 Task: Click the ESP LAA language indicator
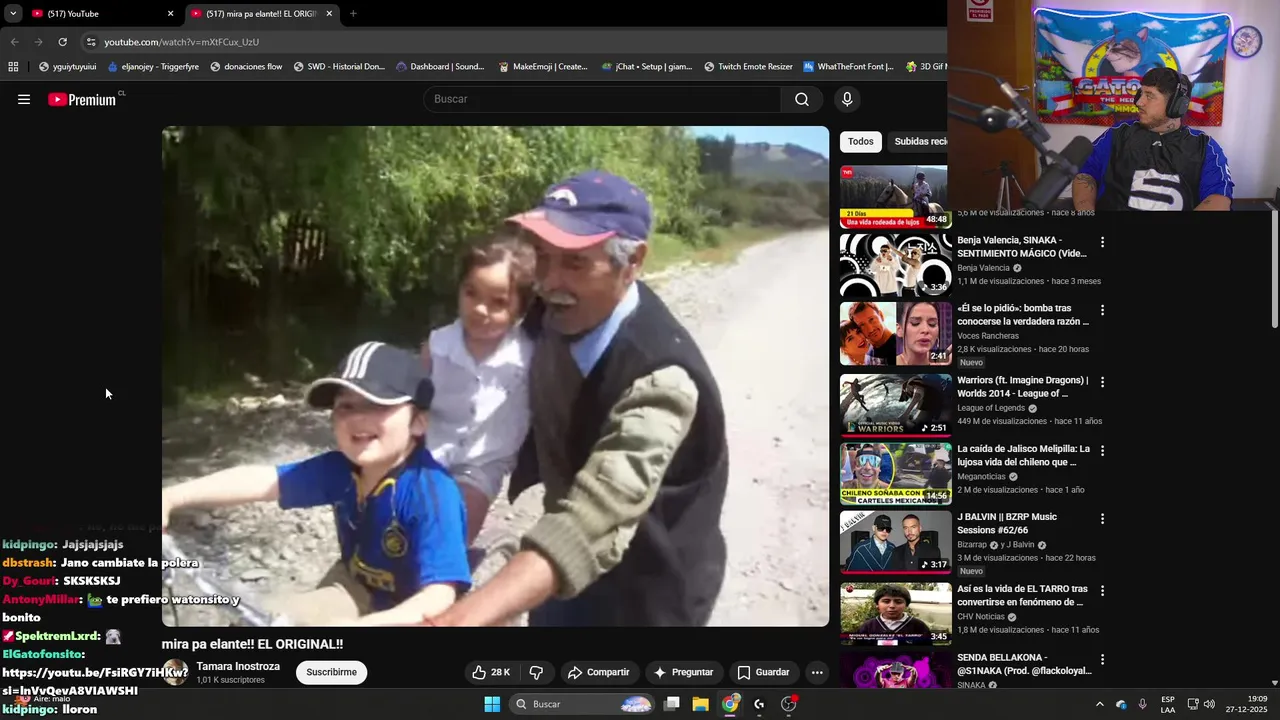(1167, 704)
